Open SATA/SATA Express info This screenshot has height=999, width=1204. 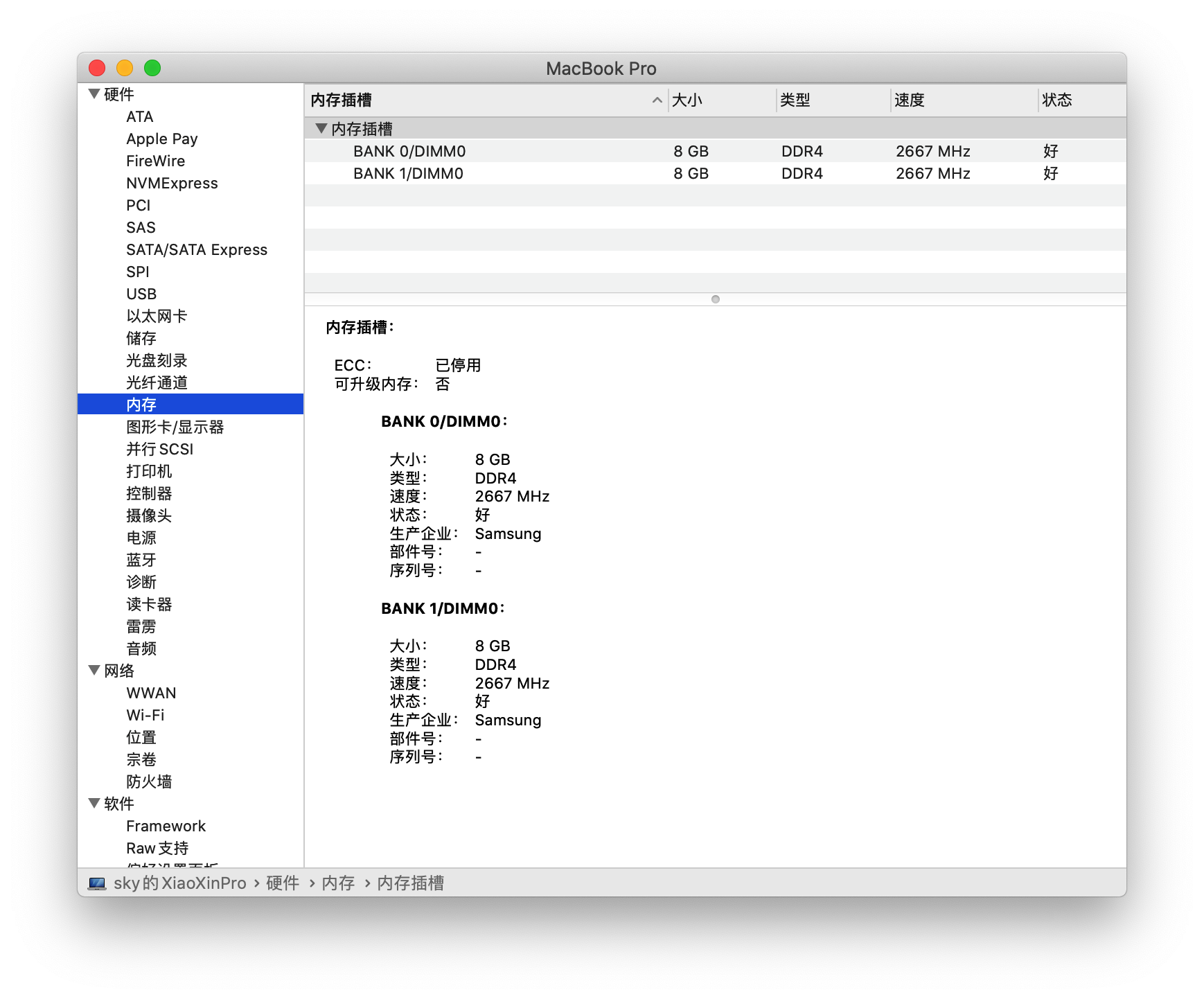click(197, 249)
